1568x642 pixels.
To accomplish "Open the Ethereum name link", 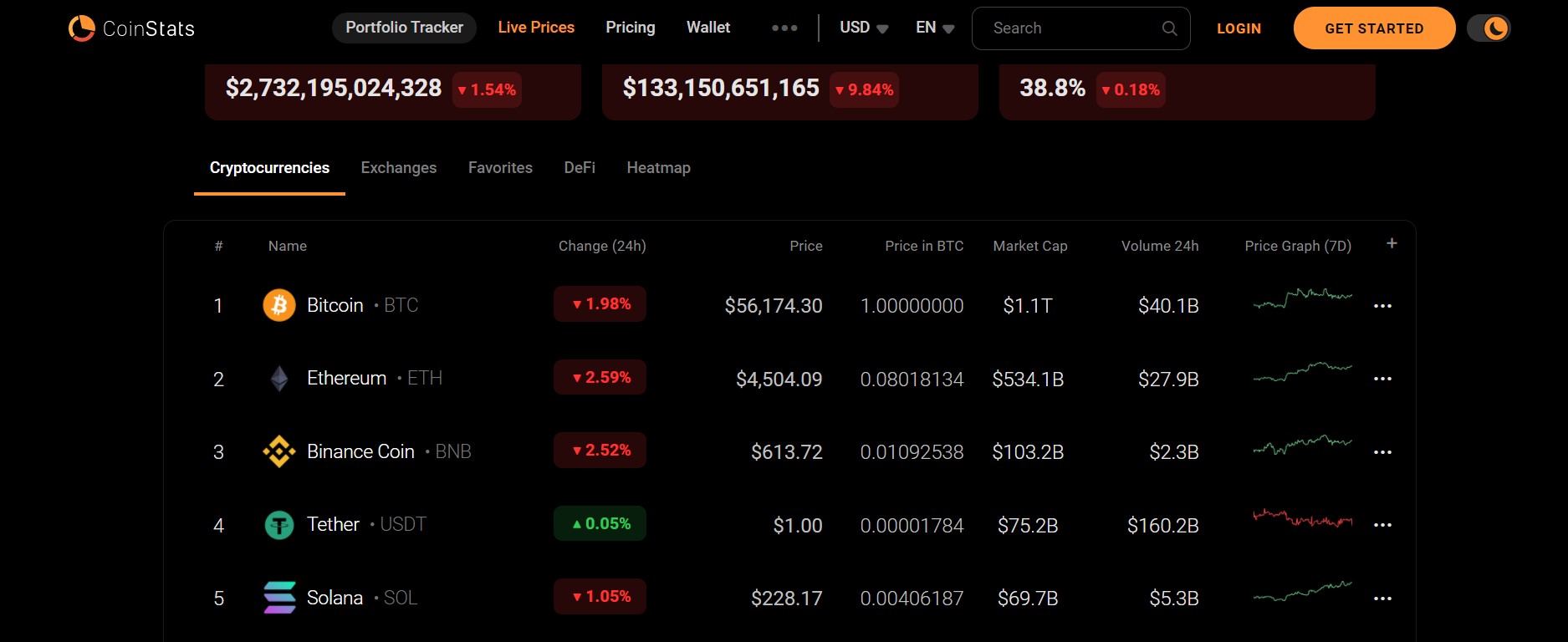I will pos(347,378).
